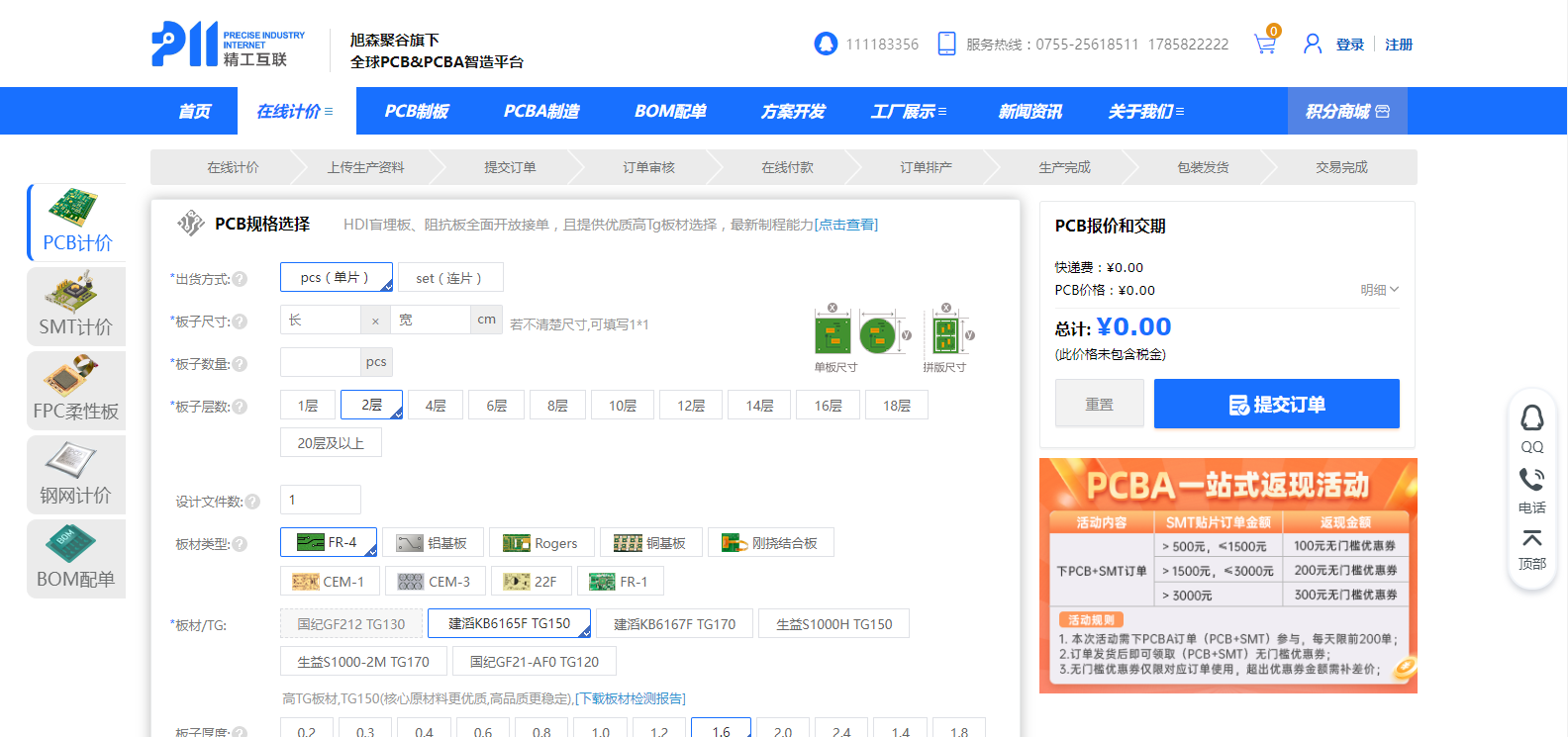Open the 在线计价 dropdown menu
This screenshot has width=1568, height=737.
[295, 112]
